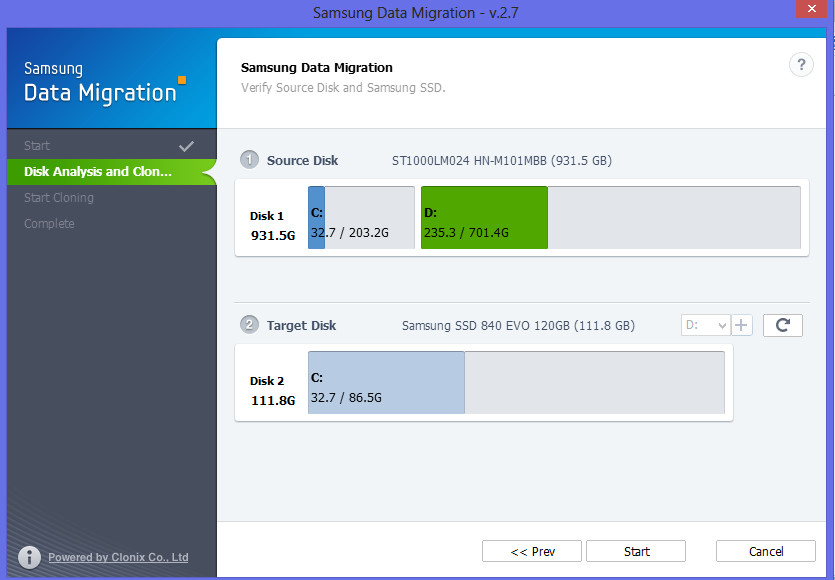This screenshot has height=580, width=835.
Task: Click the checkmark on the Start step
Action: [x=186, y=145]
